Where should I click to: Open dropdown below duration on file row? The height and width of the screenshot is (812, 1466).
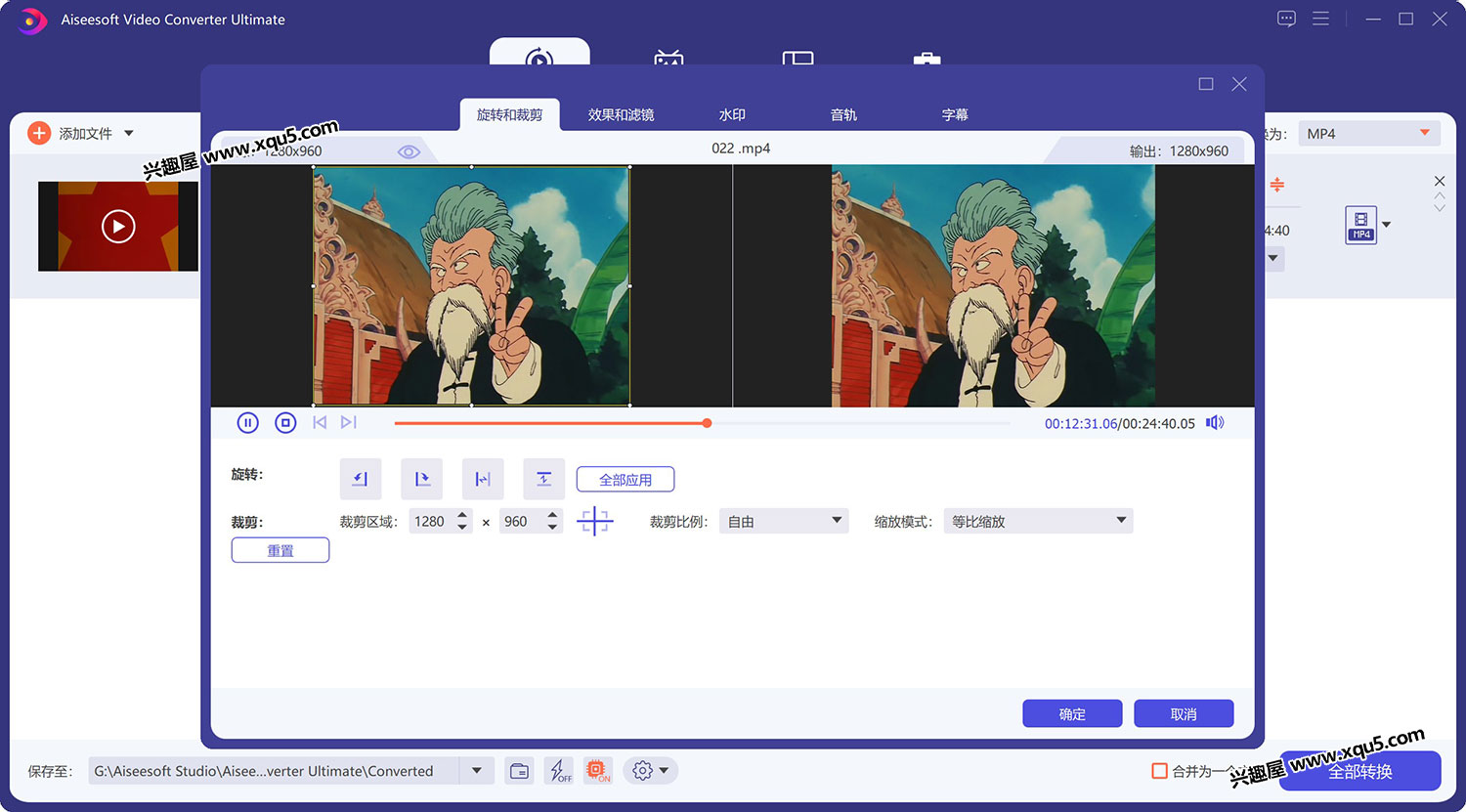click(1273, 259)
